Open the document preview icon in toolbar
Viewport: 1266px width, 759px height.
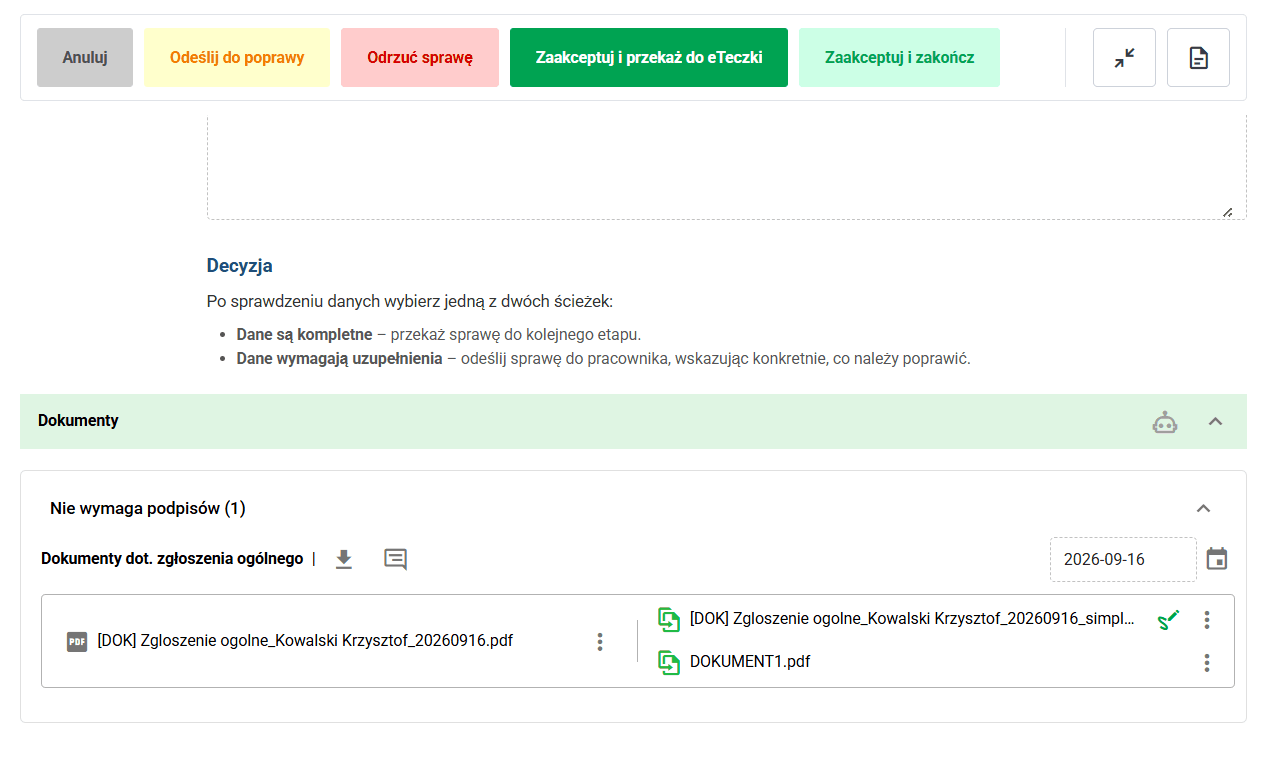point(1198,58)
